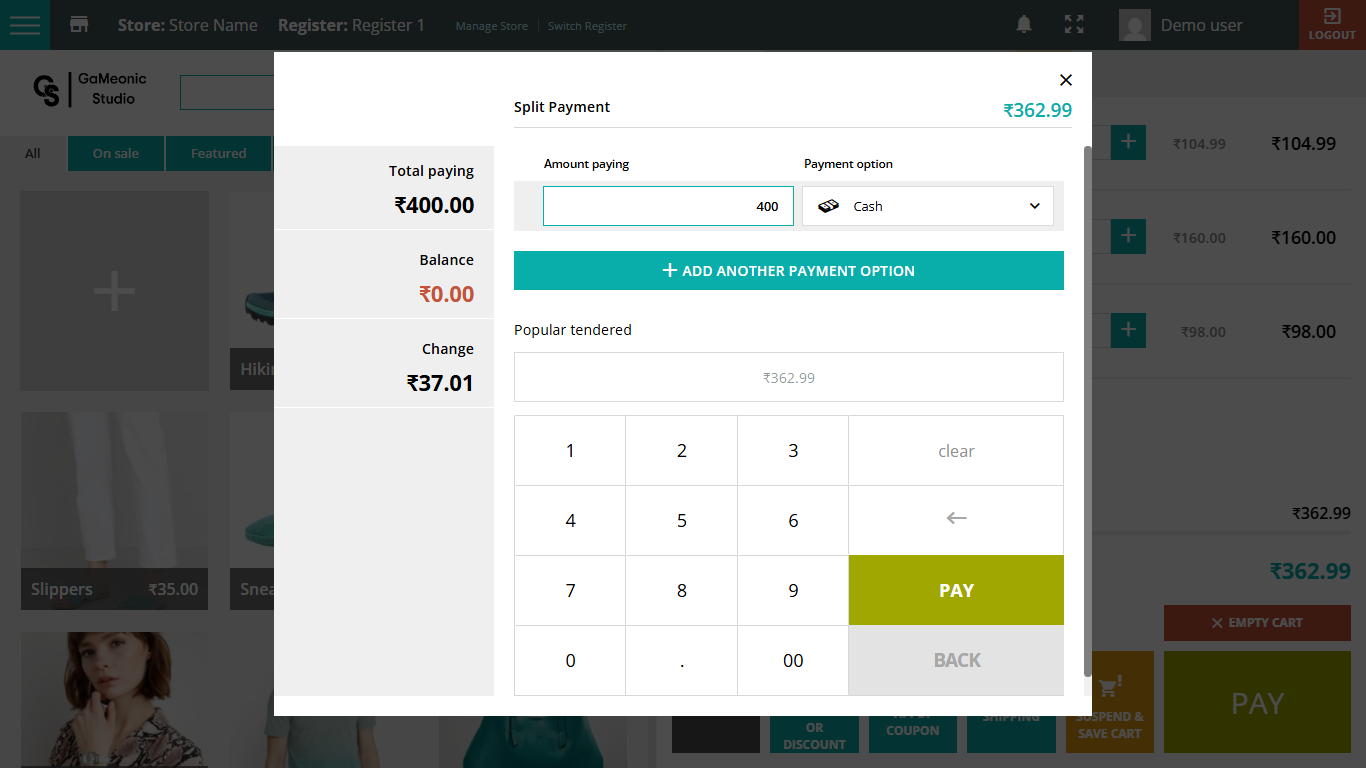Screen dimensions: 1366x768
Task: Close the Split Payment dialog
Action: 1066,80
